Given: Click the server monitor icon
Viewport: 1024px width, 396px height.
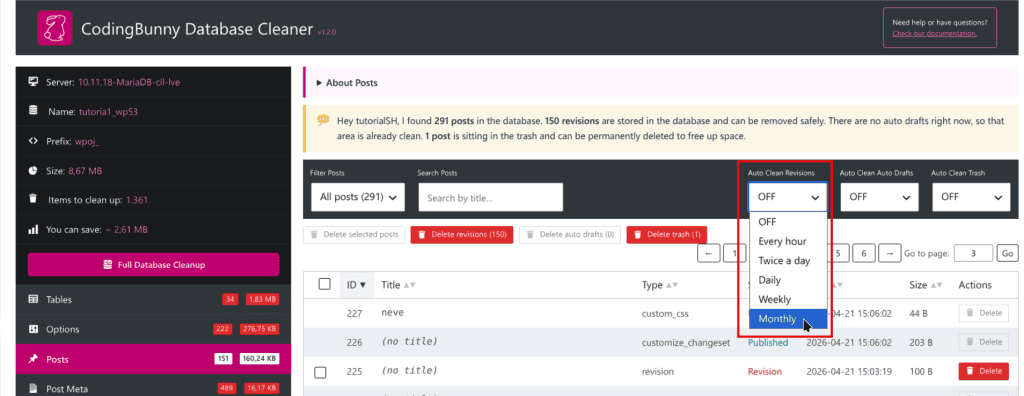Looking at the screenshot, I should [33, 82].
